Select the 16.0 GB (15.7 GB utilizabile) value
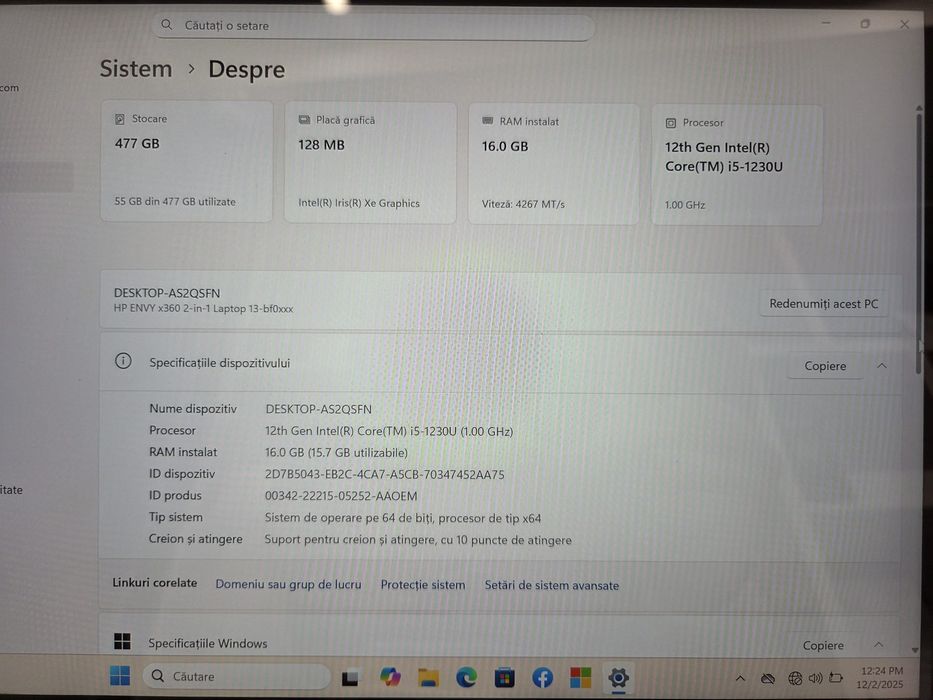Image resolution: width=933 pixels, height=700 pixels. point(336,452)
